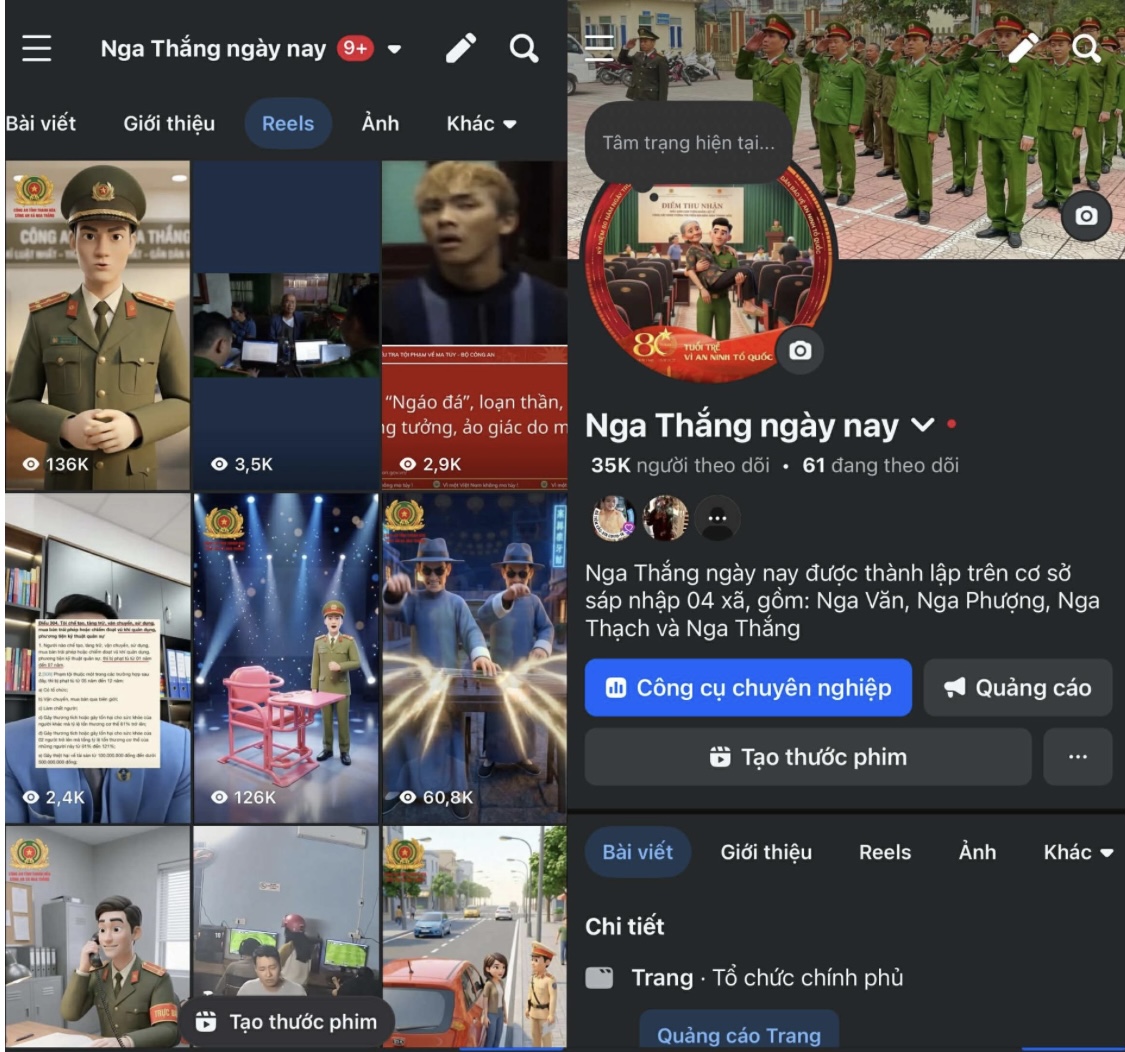This screenshot has width=1125, height=1052.
Task: Select the Ảnh tab on the Reels screen
Action: pos(380,124)
